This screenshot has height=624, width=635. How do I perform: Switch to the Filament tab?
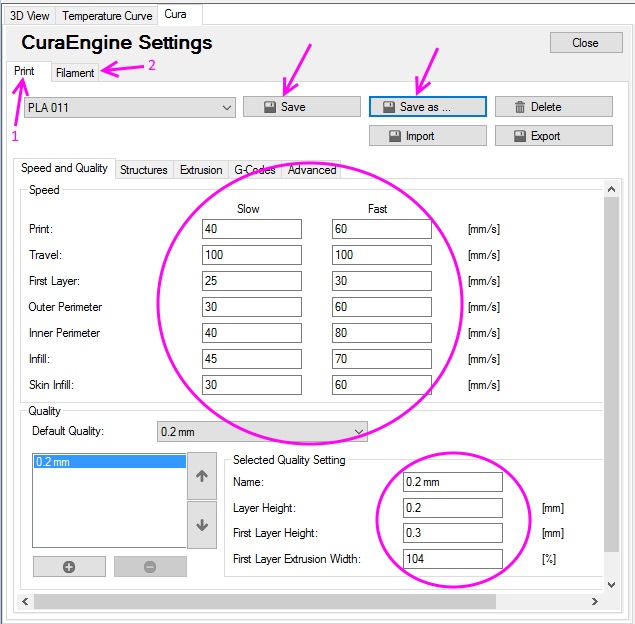(x=75, y=73)
